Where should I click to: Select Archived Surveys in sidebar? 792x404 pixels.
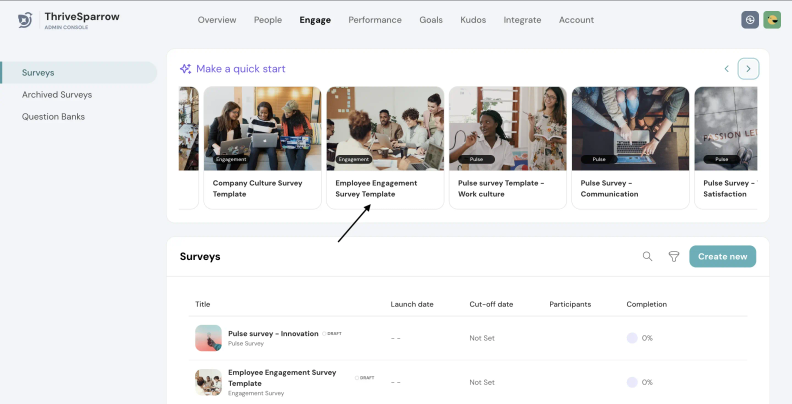pos(57,94)
